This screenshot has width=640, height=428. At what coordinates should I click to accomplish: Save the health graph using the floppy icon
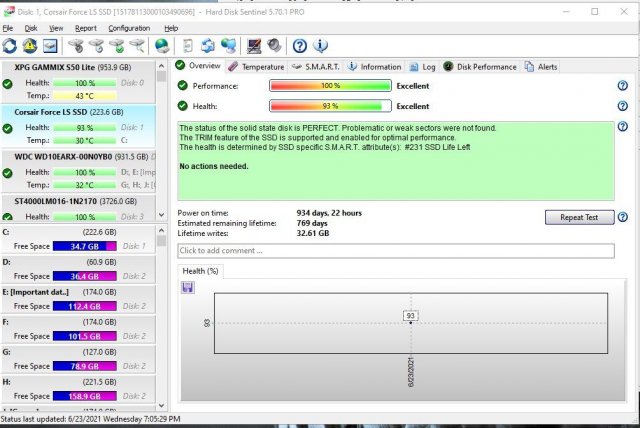pyautogui.click(x=188, y=287)
